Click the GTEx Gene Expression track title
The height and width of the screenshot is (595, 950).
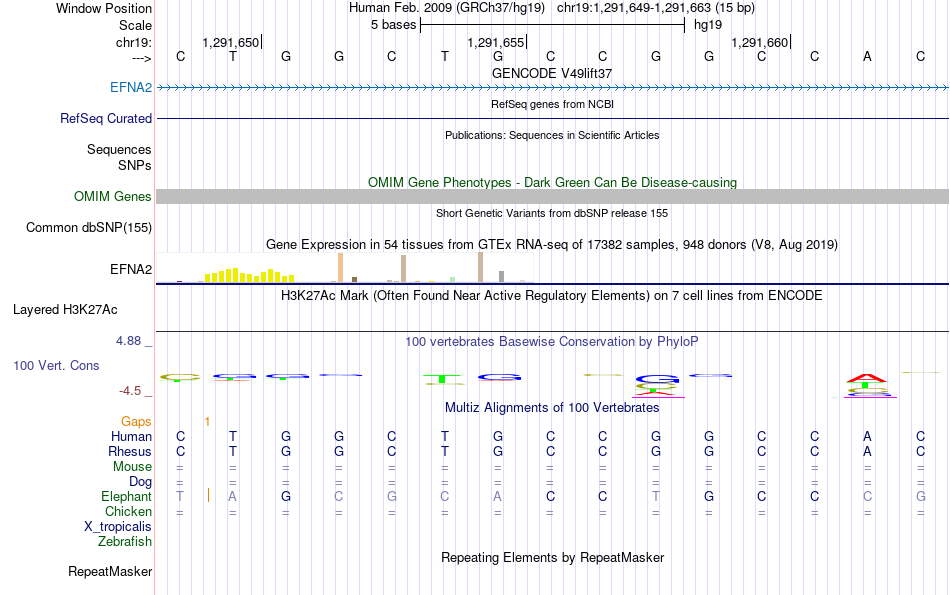(552, 245)
